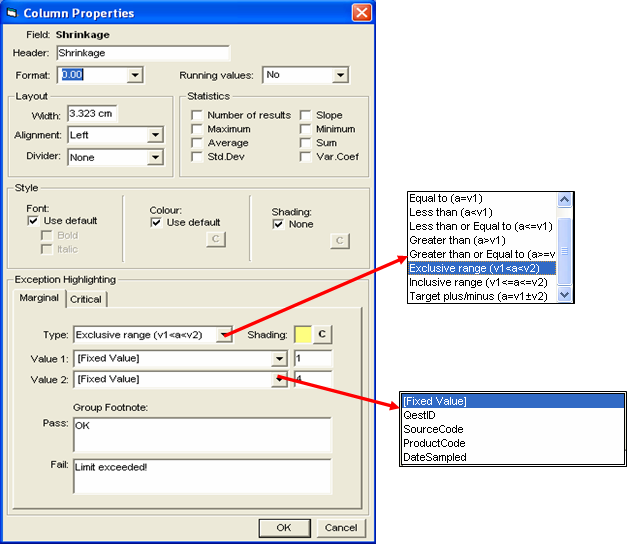The width and height of the screenshot is (627, 544).
Task: Open the Format dropdown
Action: click(x=135, y=75)
